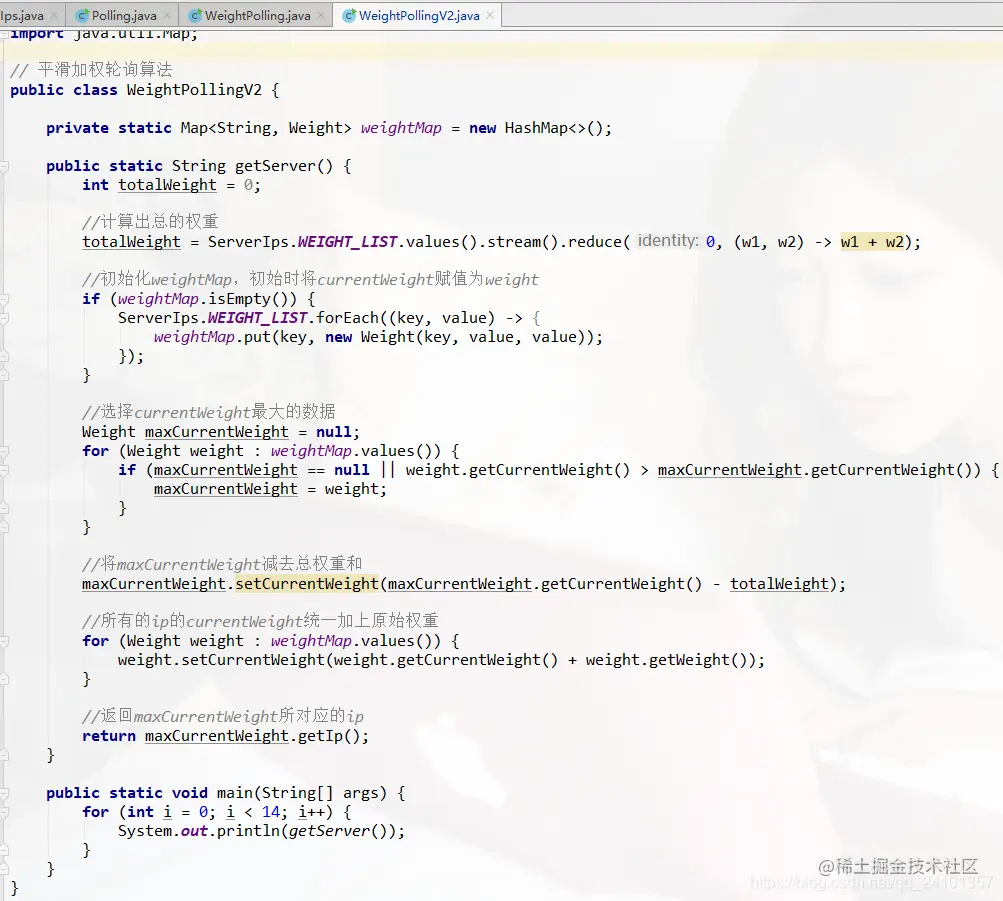Click null in 'Weight maxCurrentWeight = null' line

[x=333, y=432]
